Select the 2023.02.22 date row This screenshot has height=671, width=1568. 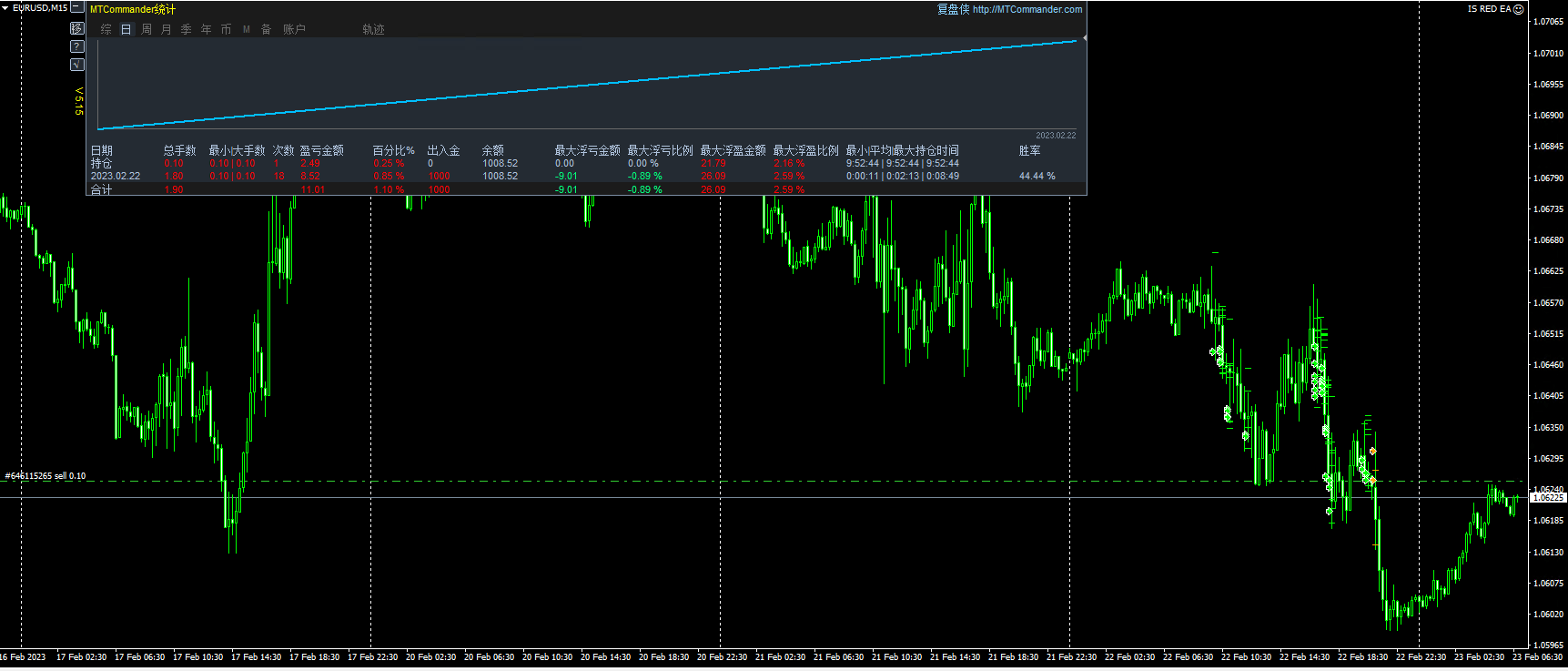click(x=116, y=176)
